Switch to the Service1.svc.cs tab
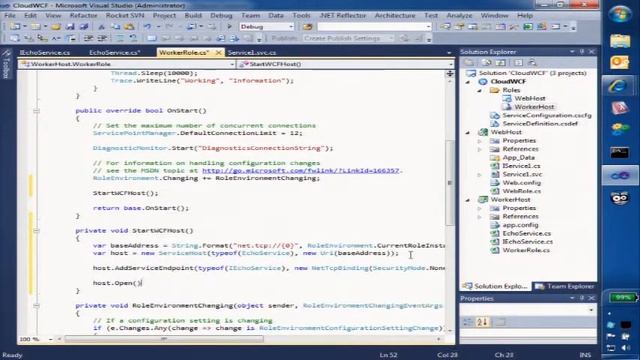 pos(252,53)
